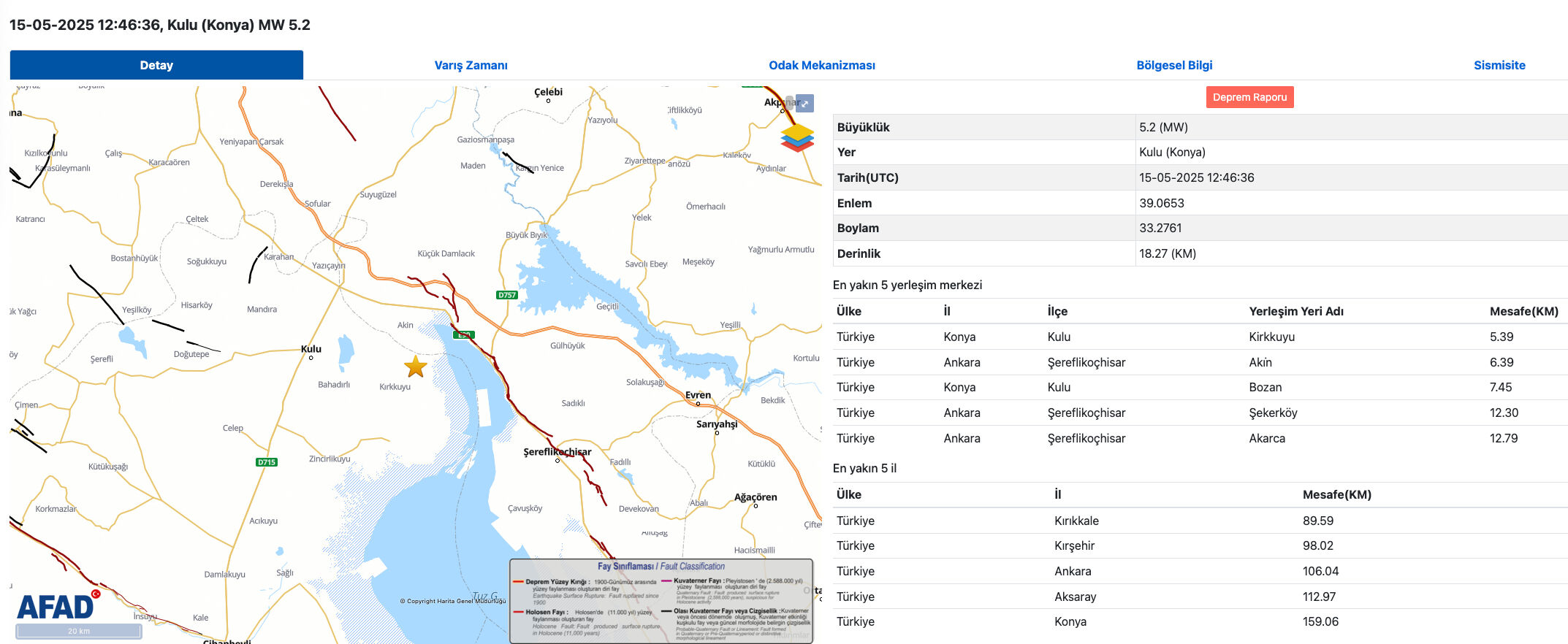Viewport: 1568px width, 644px height.
Task: Click the gold epicenter star marker
Action: (416, 367)
